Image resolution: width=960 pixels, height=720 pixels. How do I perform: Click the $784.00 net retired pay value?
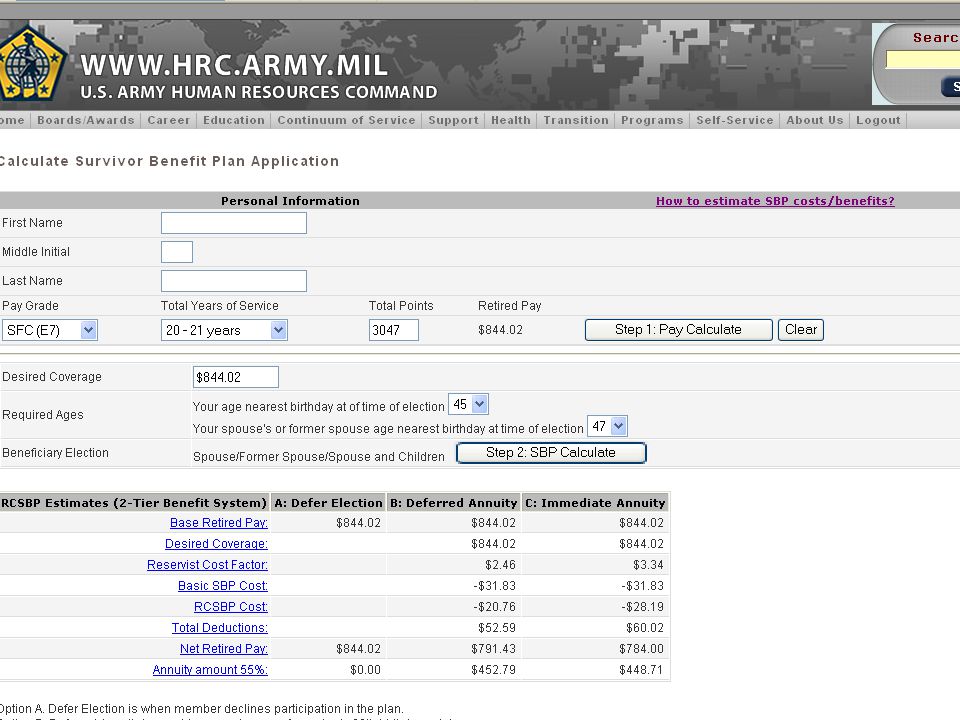point(641,648)
